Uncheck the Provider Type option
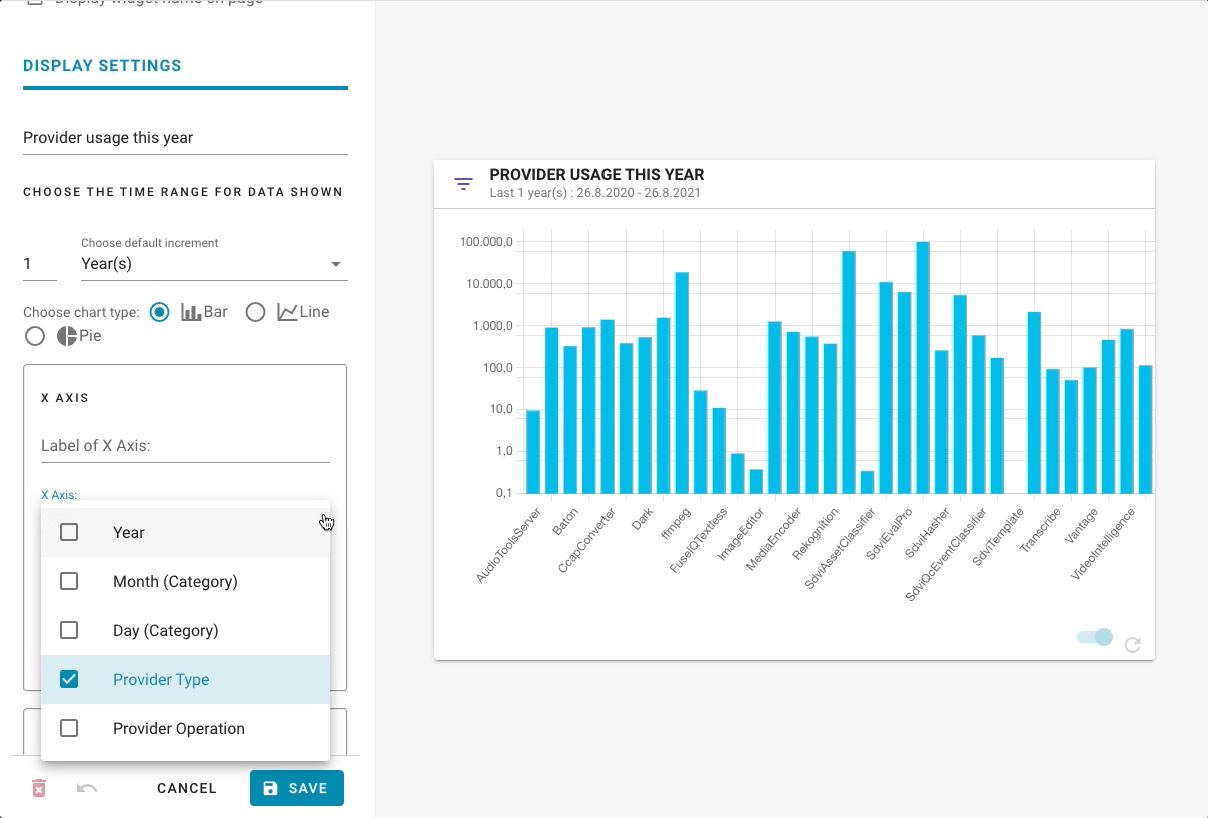Screen dimensions: 1208x818 click(69, 679)
